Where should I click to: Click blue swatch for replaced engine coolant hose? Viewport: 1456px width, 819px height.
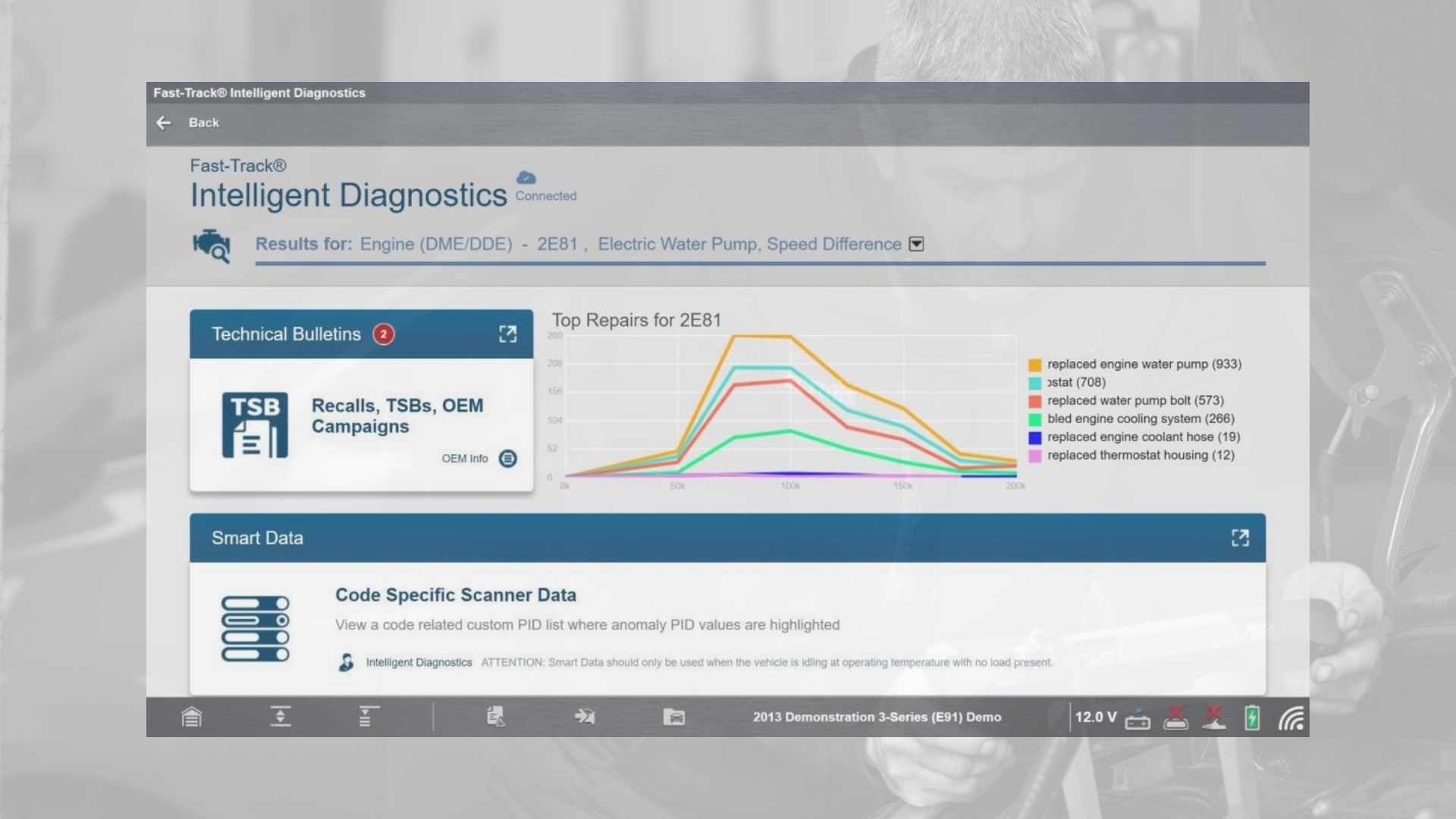point(1035,438)
